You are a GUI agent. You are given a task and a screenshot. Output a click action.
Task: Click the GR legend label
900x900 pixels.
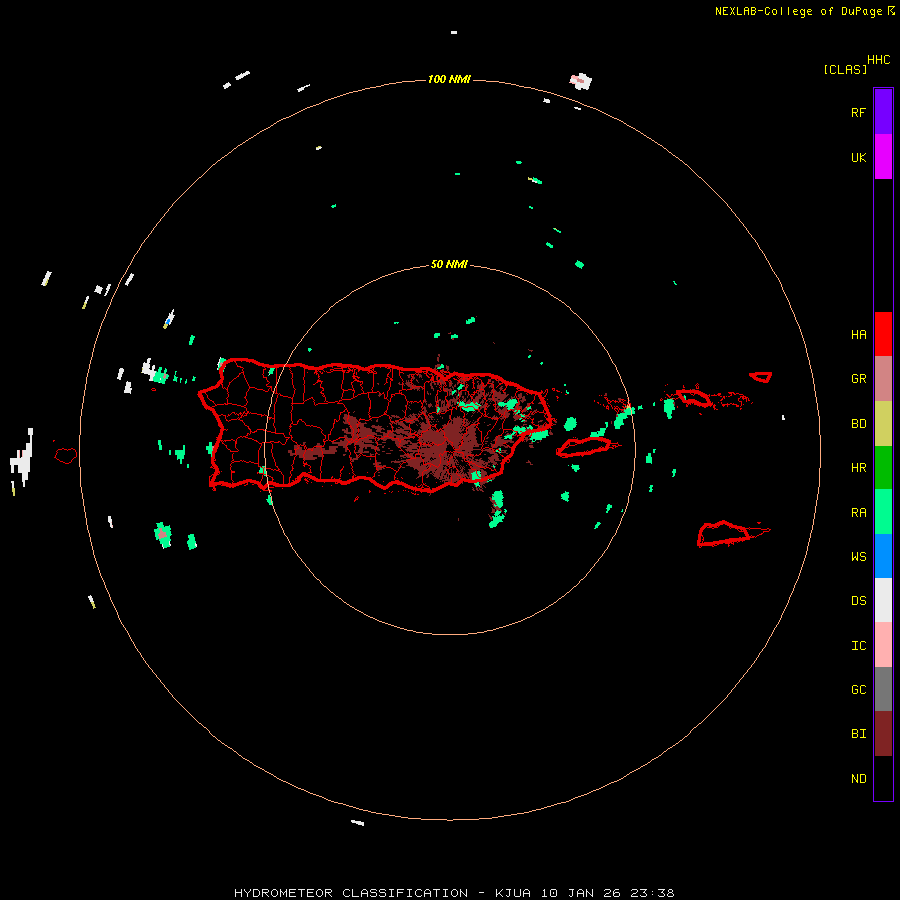[858, 379]
